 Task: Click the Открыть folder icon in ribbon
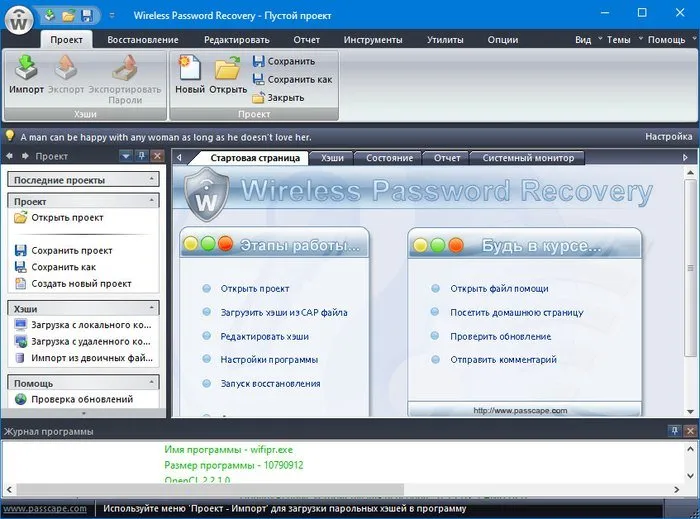pos(228,74)
